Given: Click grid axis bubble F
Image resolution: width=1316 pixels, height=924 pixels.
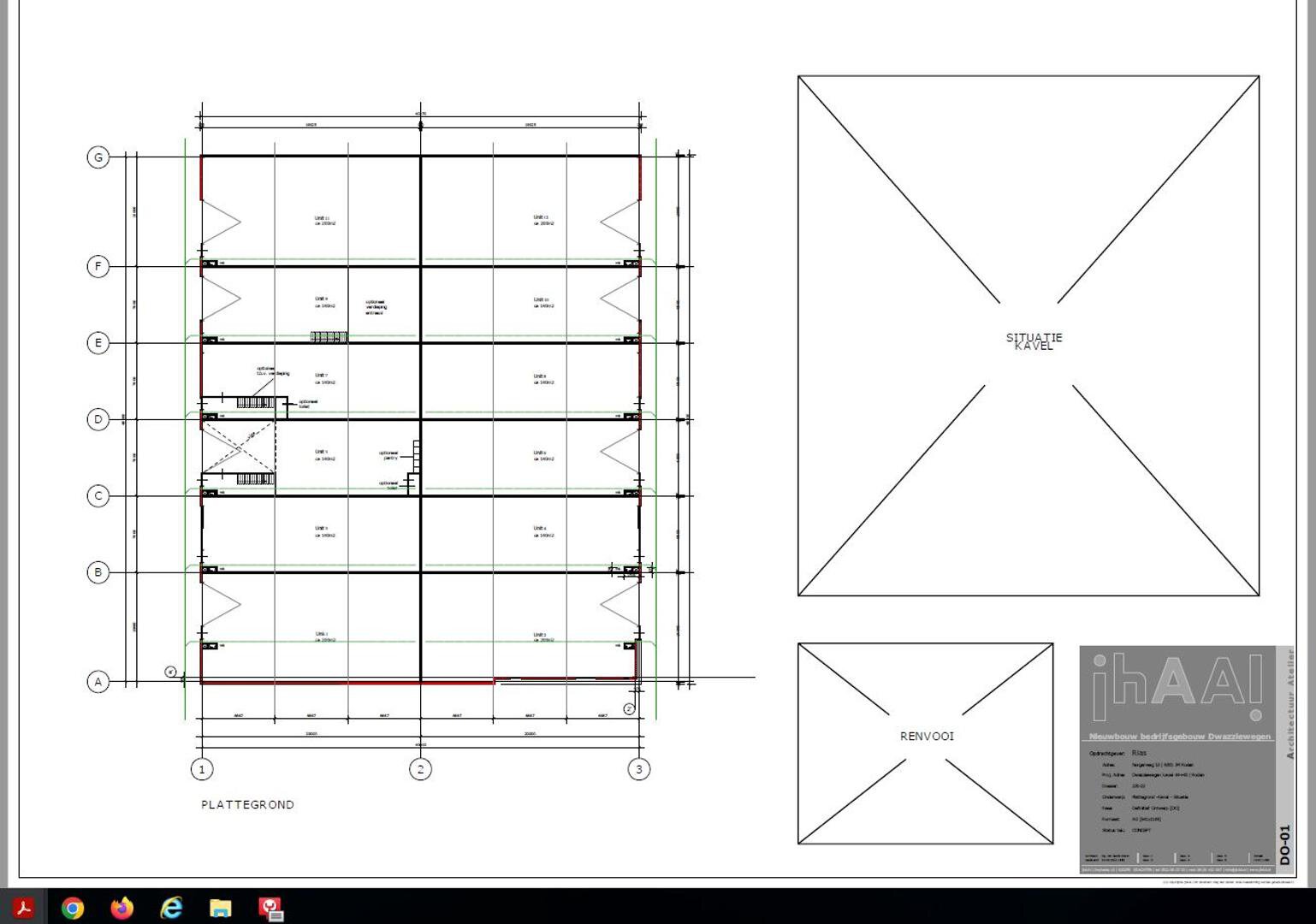Looking at the screenshot, I should pyautogui.click(x=98, y=266).
